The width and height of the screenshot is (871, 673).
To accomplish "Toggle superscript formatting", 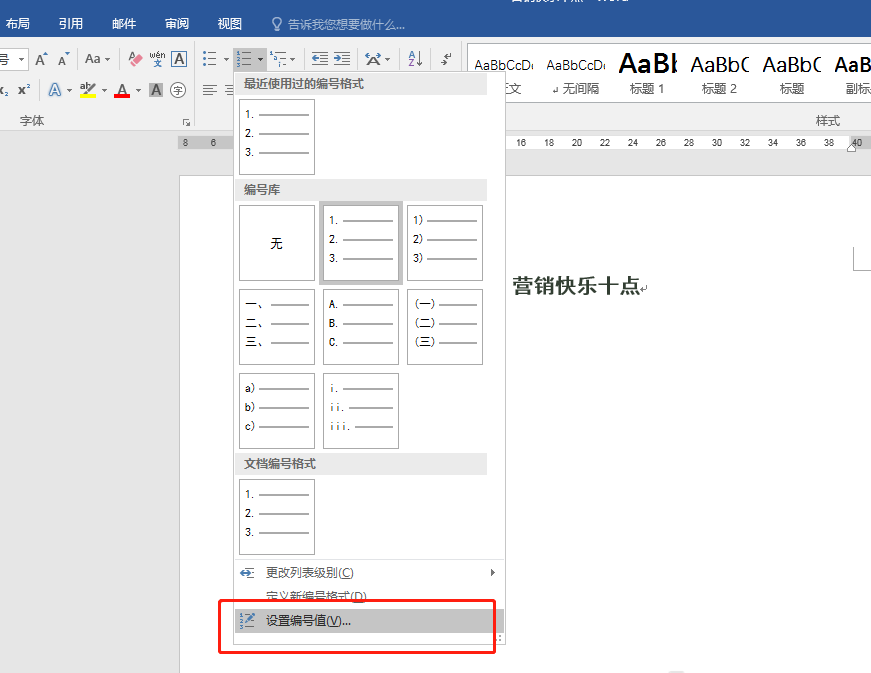I will click(x=24, y=90).
